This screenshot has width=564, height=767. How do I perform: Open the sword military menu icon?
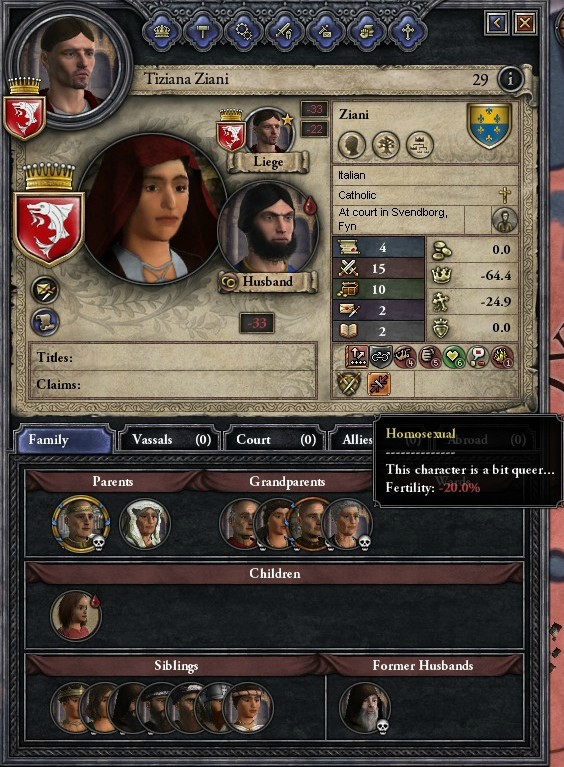[284, 32]
